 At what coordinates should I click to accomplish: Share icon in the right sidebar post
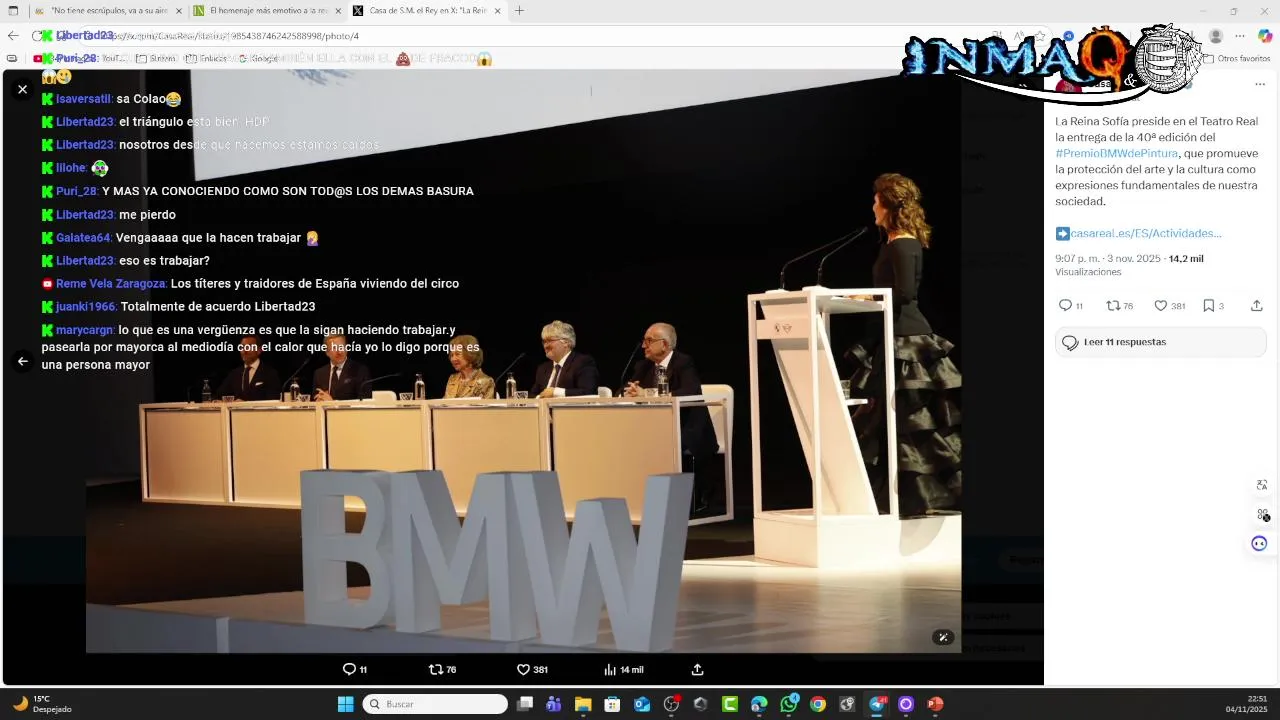tap(1256, 305)
